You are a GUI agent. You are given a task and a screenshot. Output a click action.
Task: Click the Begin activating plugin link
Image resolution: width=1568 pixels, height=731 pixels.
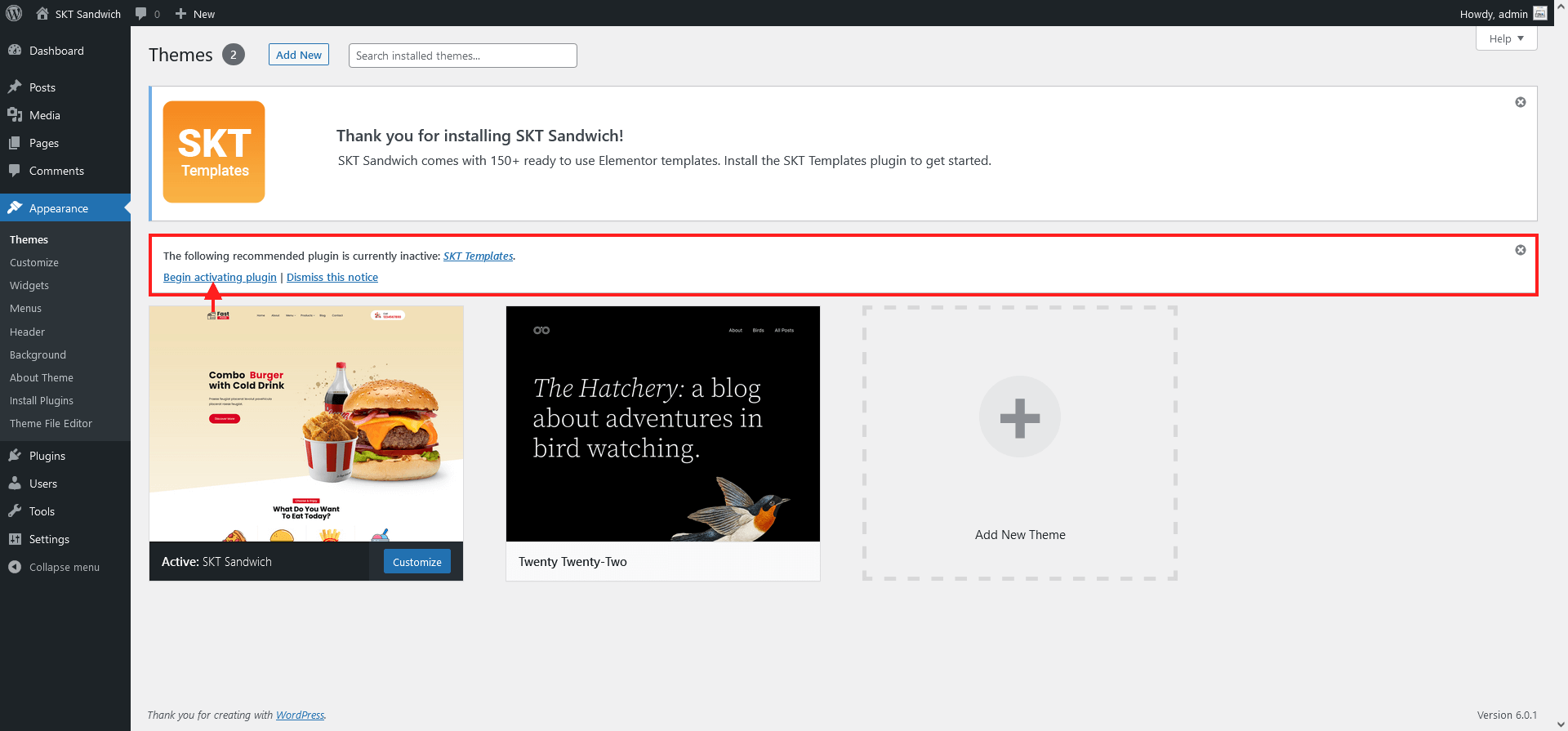point(220,277)
